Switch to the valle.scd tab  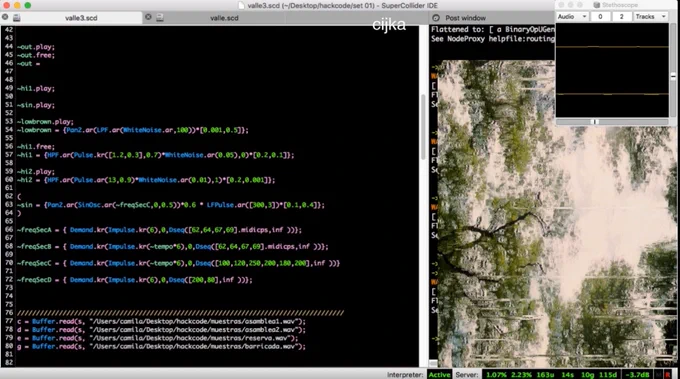coord(224,18)
